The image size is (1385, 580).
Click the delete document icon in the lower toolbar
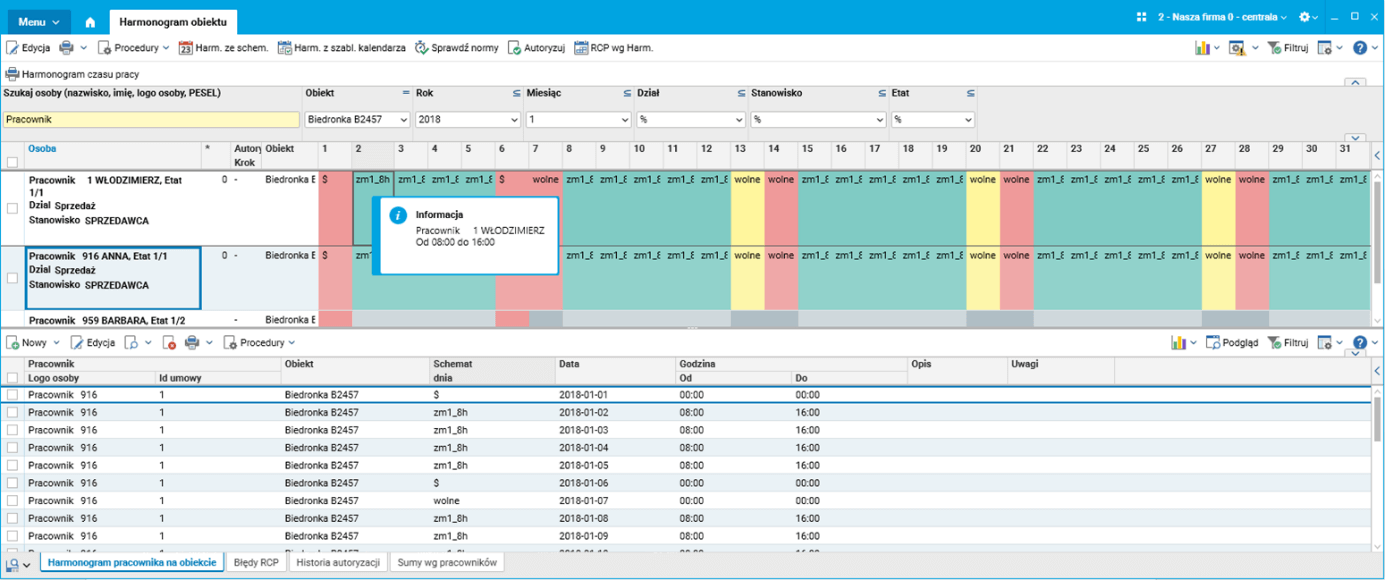point(169,342)
